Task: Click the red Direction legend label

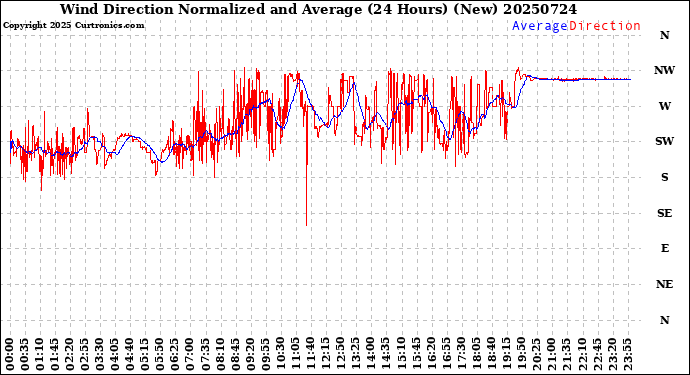Action: point(605,26)
